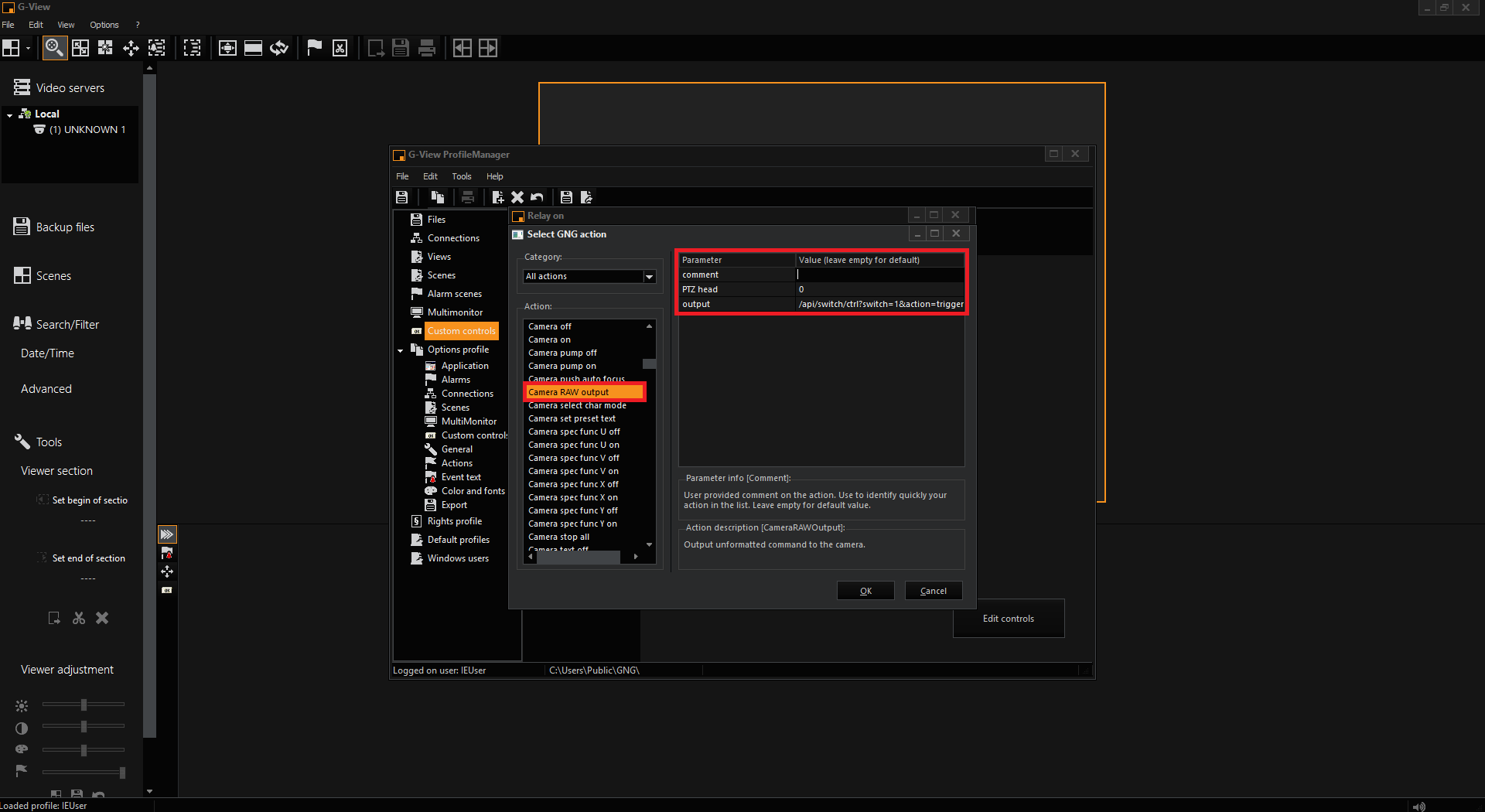Click the flag icon in main toolbar
Image resolution: width=1485 pixels, height=812 pixels.
[x=314, y=48]
